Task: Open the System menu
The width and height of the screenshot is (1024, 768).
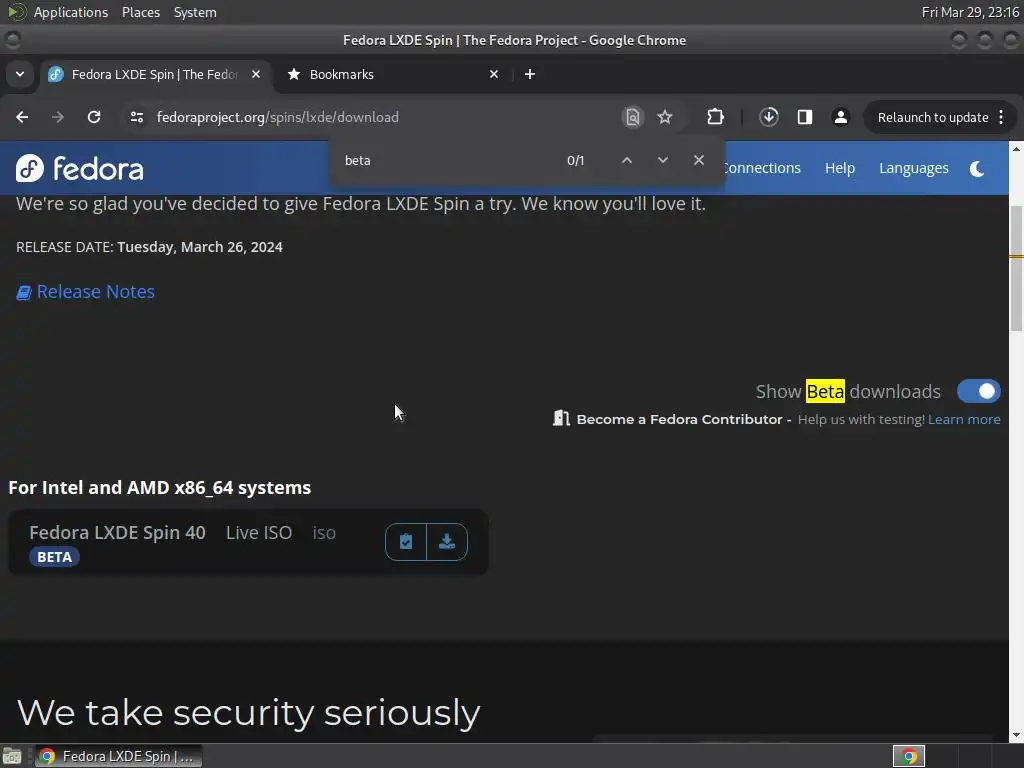Action: click(195, 12)
